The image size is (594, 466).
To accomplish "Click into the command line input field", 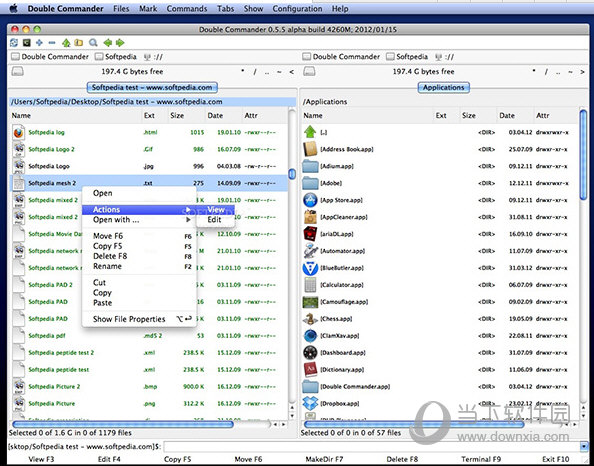I will click(x=371, y=447).
